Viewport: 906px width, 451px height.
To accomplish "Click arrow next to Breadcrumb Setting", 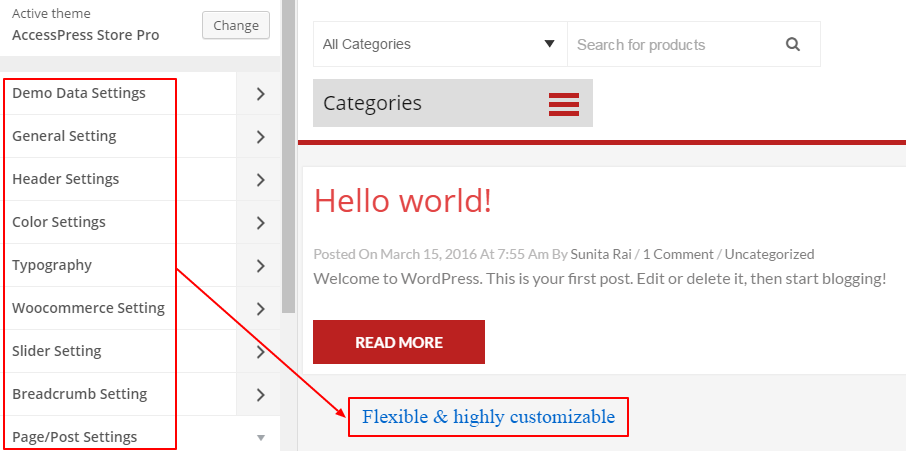I will click(x=260, y=395).
